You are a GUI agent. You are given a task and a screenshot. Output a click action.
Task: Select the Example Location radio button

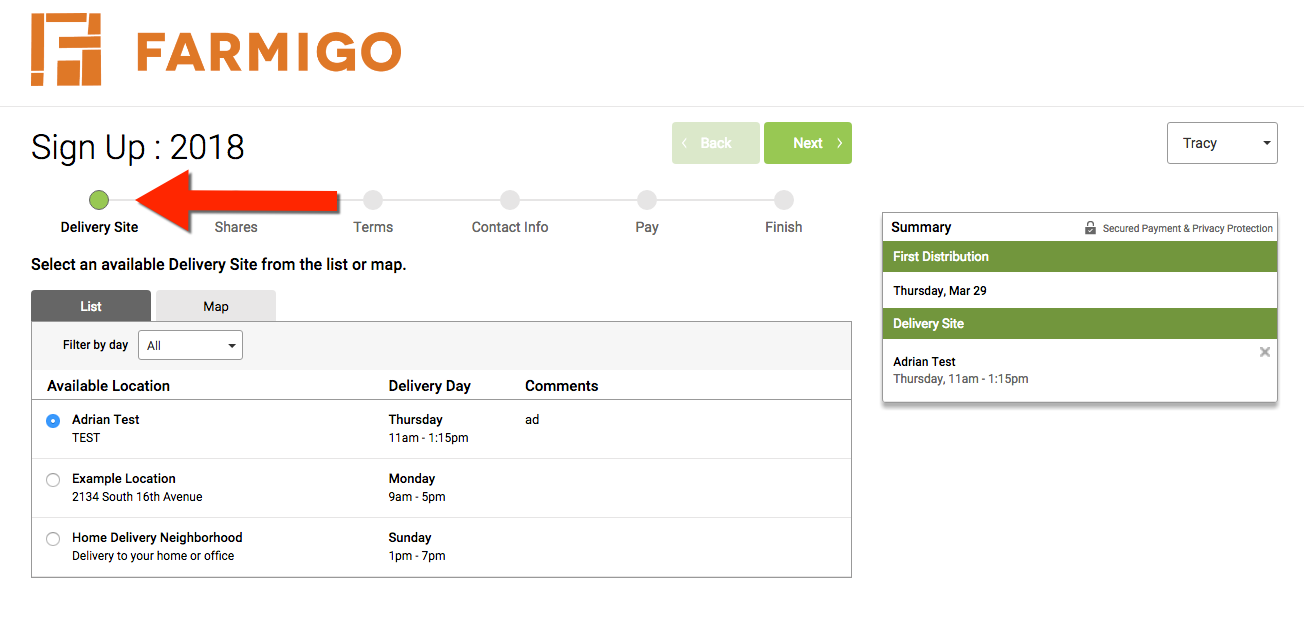tap(53, 480)
